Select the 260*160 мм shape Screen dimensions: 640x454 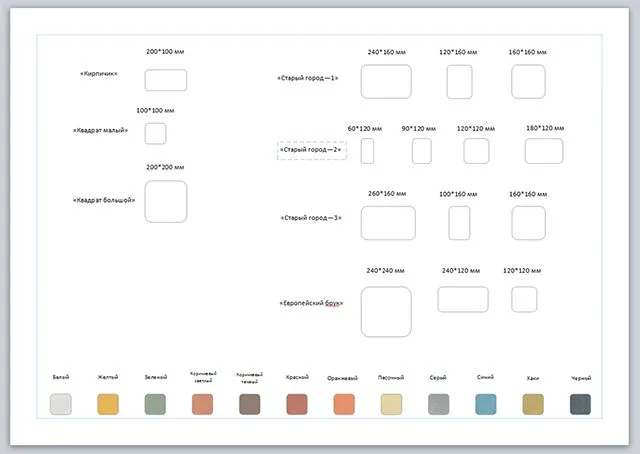388,223
